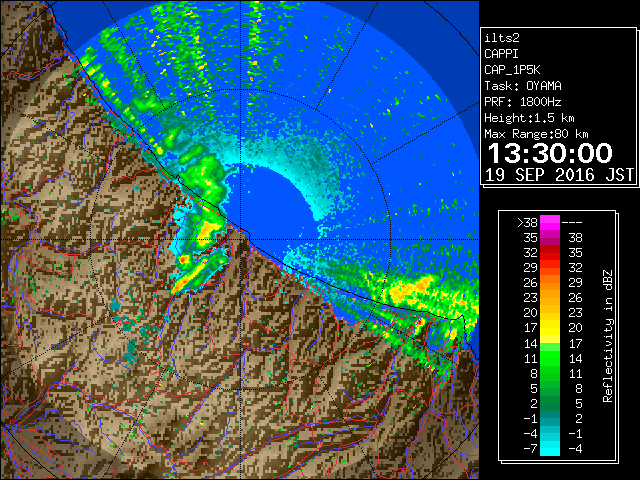Select the 'CAPPI' product label
Viewport: 640px width, 480px height.
pos(501,54)
